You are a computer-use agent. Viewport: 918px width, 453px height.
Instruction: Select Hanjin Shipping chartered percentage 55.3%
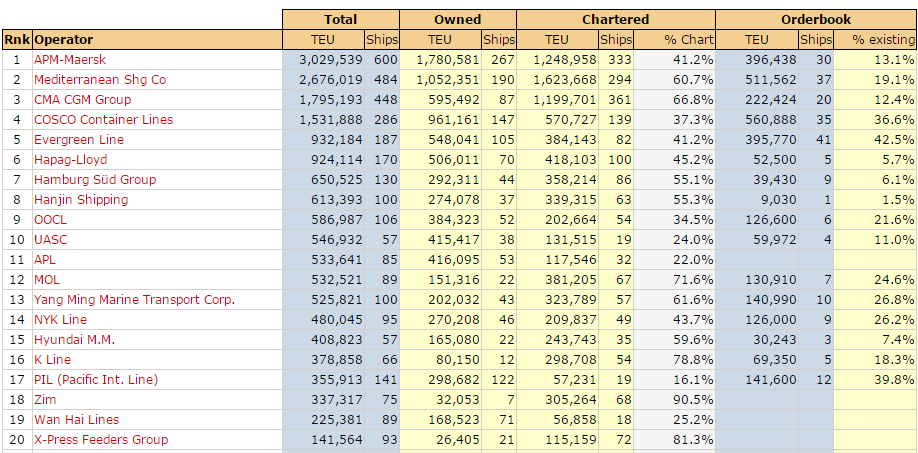[693, 200]
